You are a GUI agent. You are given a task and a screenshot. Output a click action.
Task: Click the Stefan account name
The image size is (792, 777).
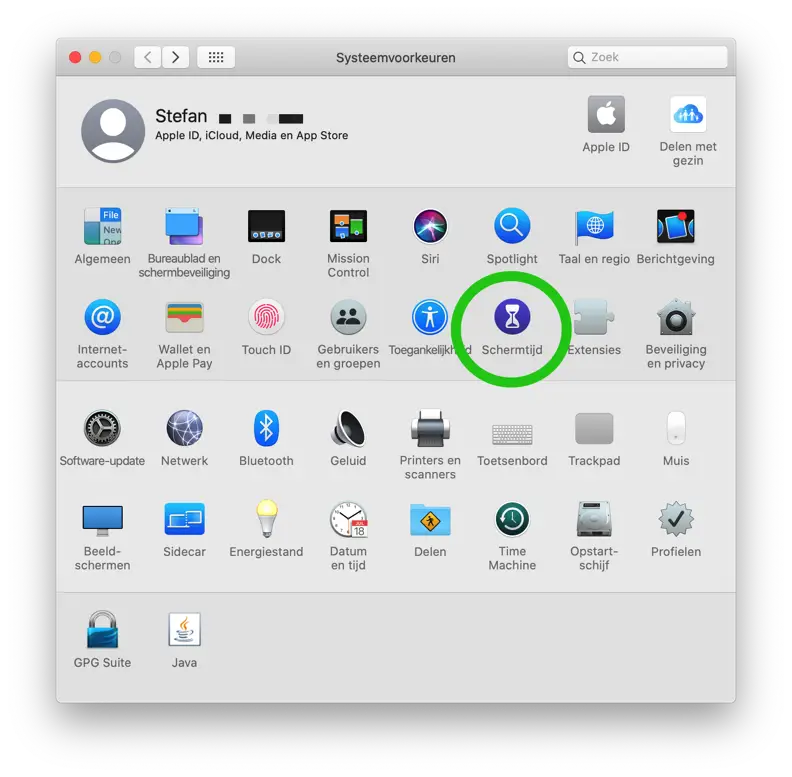tap(181, 116)
